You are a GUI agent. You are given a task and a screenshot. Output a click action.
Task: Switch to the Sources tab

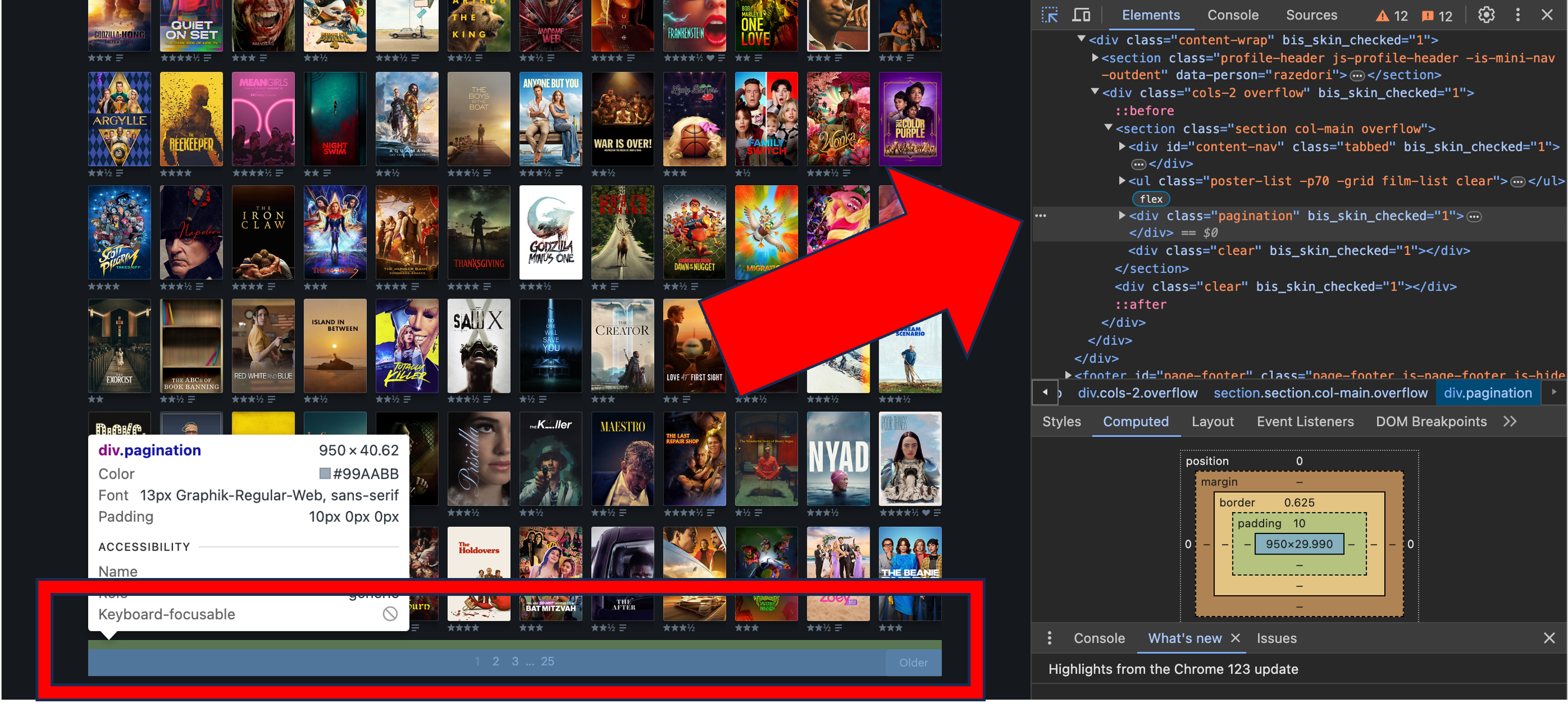tap(1312, 15)
